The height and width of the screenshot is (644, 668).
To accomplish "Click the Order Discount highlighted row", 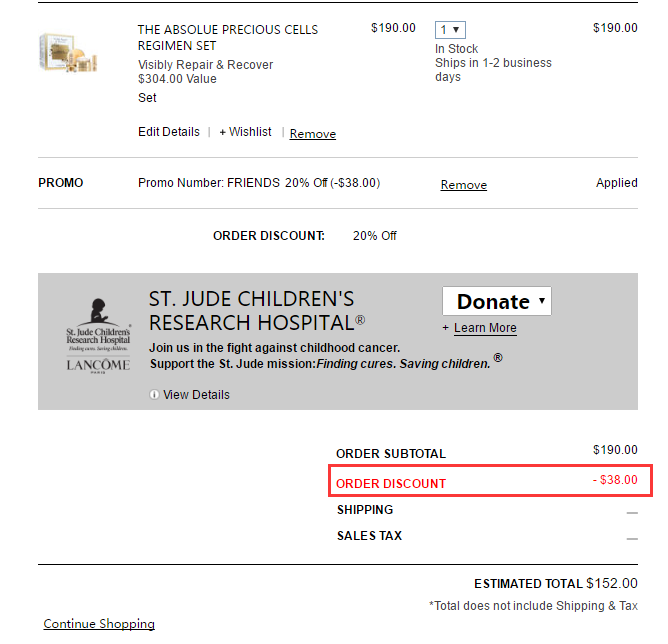I will coord(490,480).
